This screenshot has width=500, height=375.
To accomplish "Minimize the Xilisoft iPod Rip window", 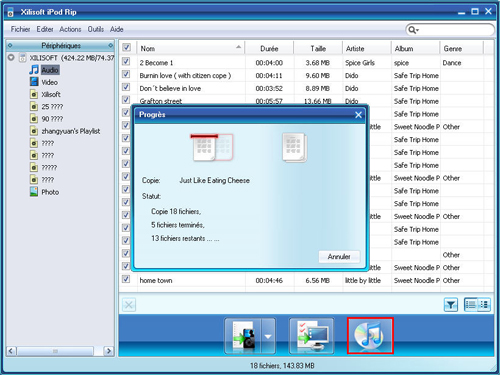I will (461, 12).
